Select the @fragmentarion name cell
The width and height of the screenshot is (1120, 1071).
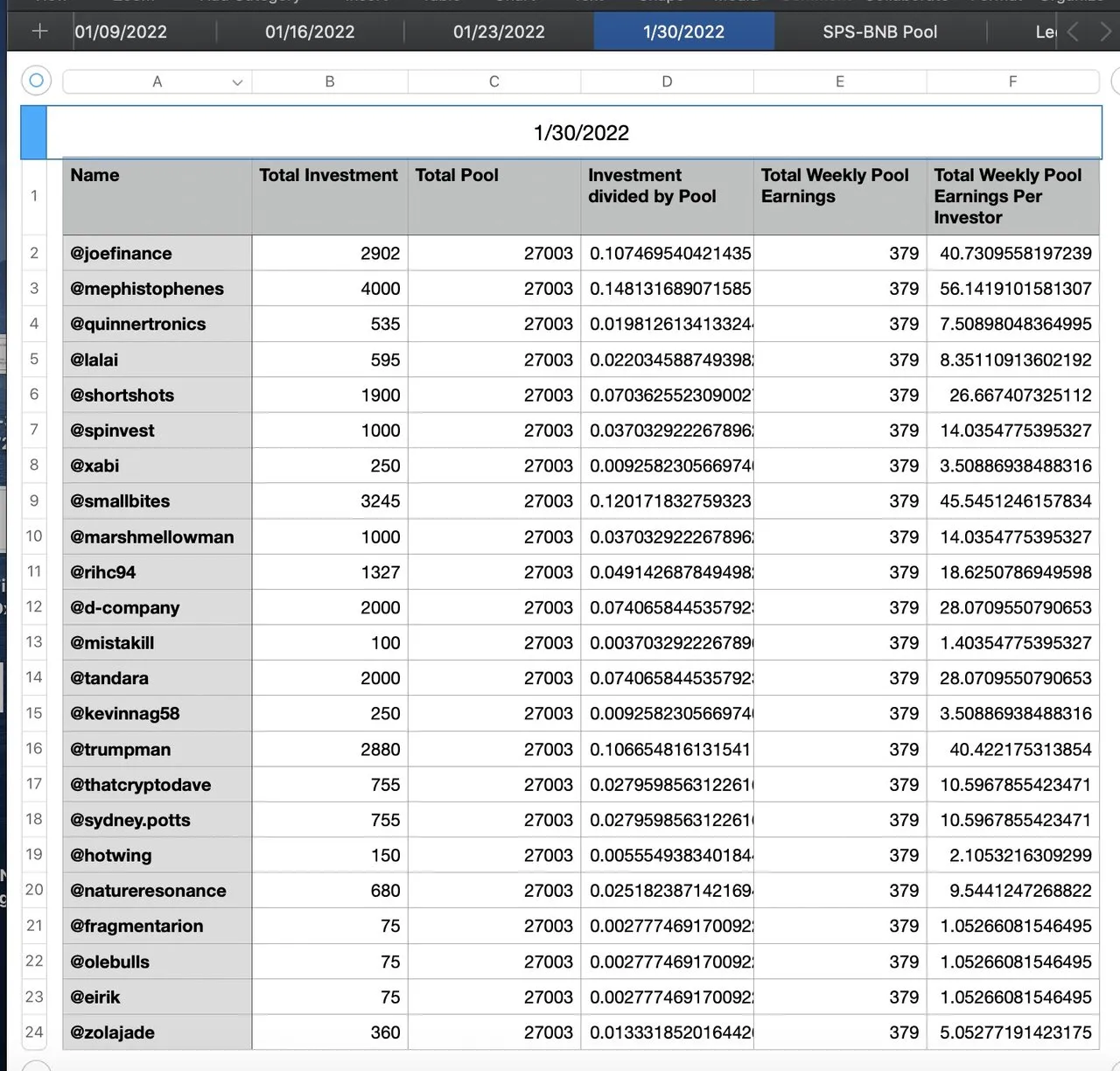157,926
